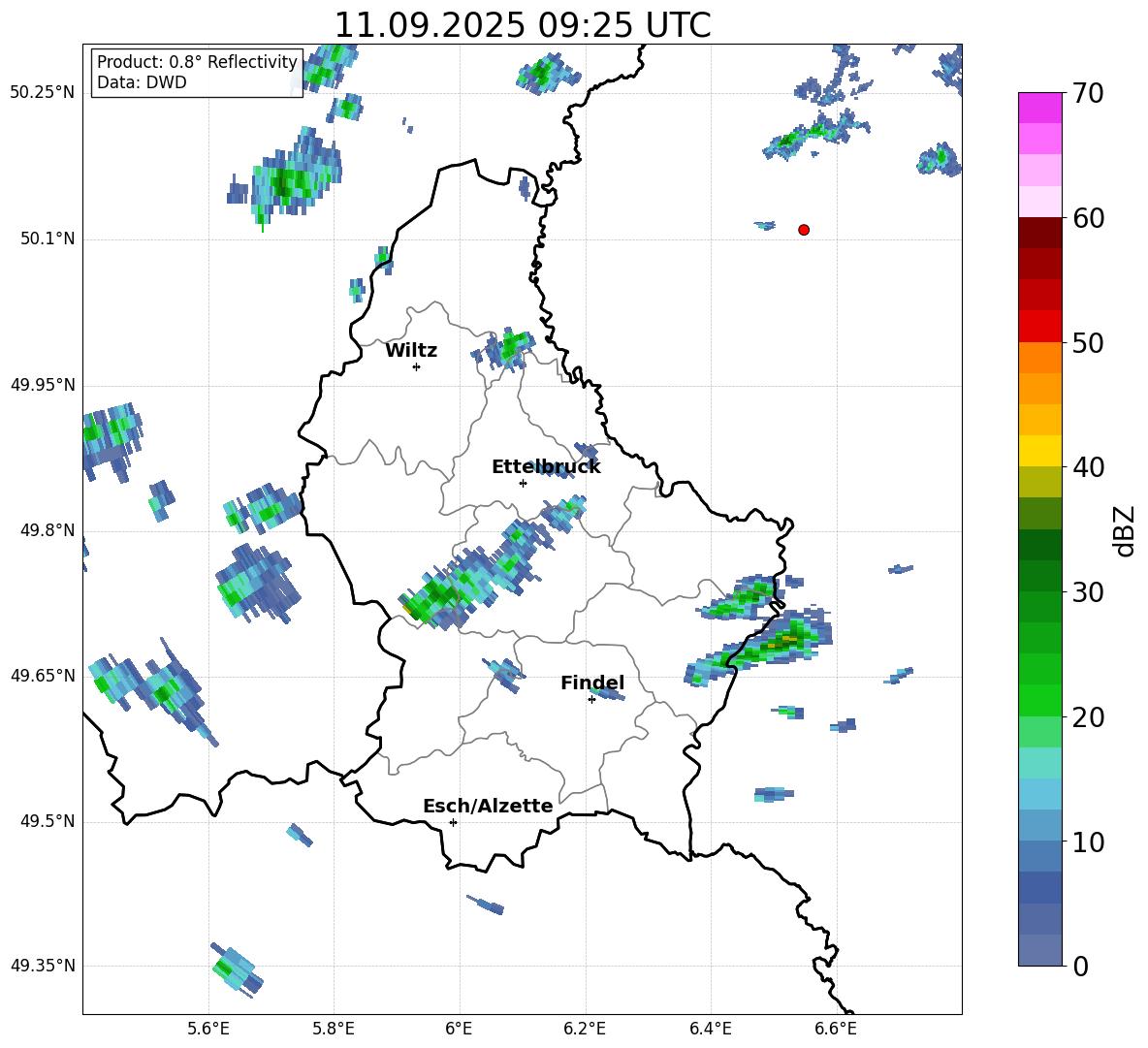Click the Product 0.8° Reflectivity info box
This screenshot has width=1148, height=1048.
pyautogui.click(x=197, y=73)
